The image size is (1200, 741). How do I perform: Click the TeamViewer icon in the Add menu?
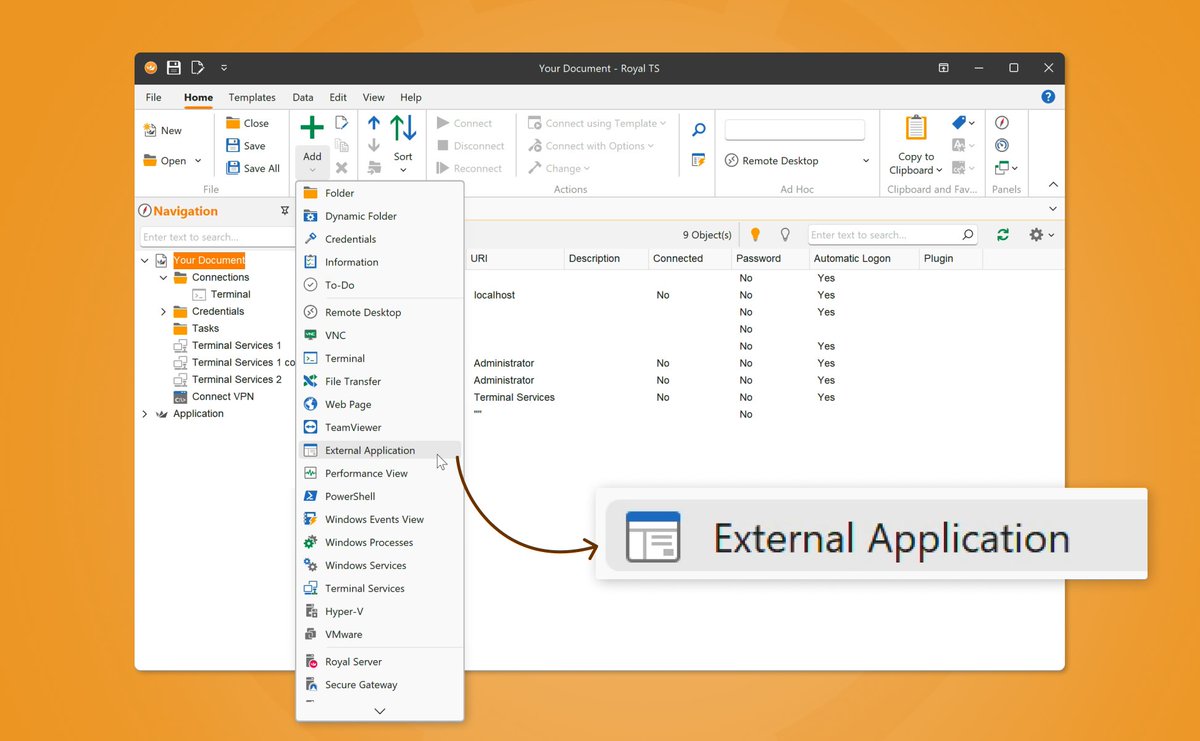pos(310,427)
